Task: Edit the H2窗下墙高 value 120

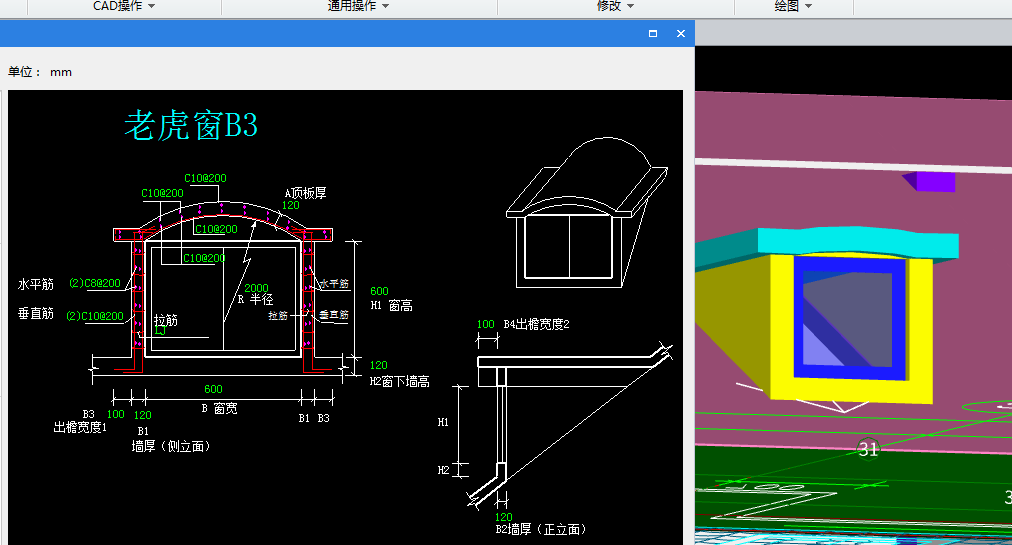Action: click(x=378, y=365)
